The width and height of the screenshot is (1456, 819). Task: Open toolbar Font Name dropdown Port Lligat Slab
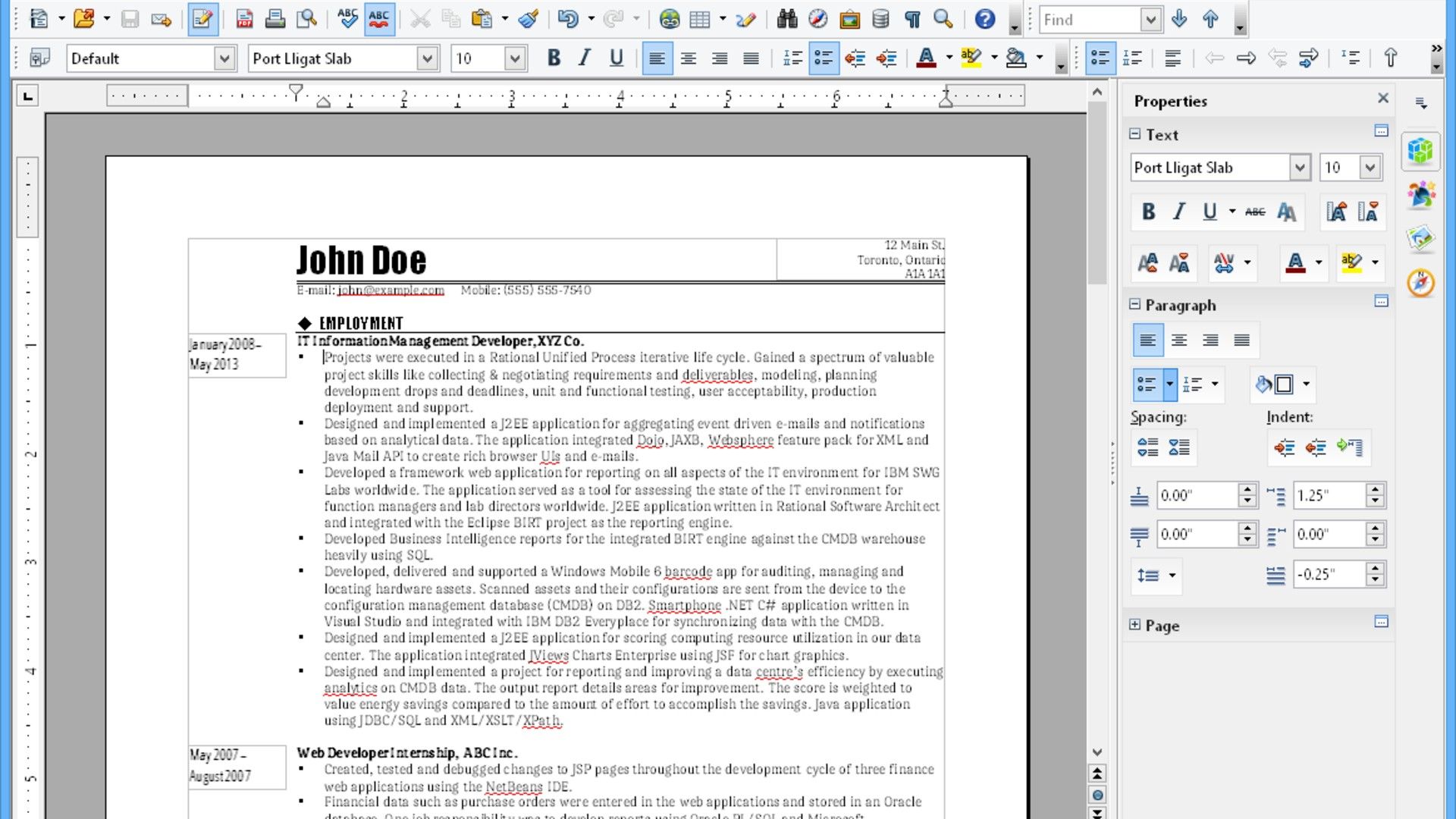(428, 58)
